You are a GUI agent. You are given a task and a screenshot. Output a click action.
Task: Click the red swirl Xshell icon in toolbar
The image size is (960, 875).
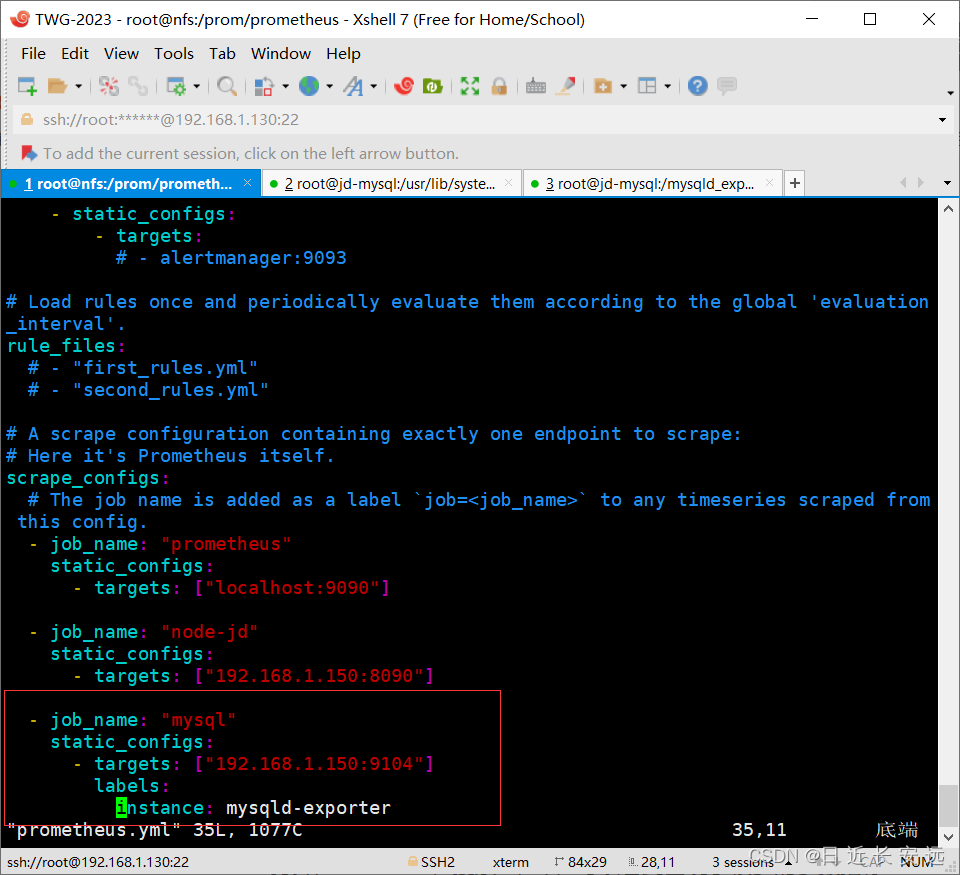pyautogui.click(x=404, y=86)
